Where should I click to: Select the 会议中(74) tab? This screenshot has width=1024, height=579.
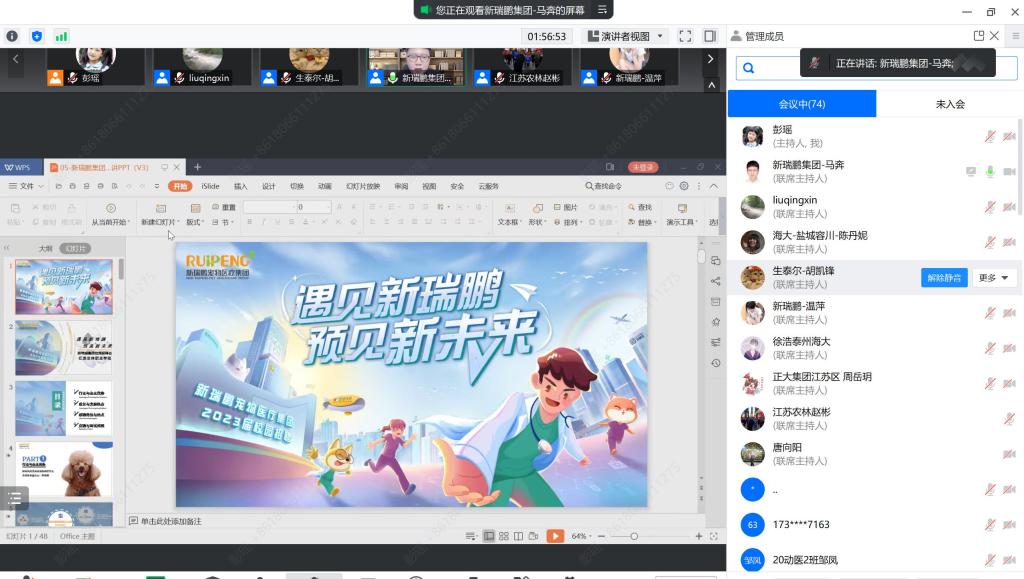tap(801, 104)
